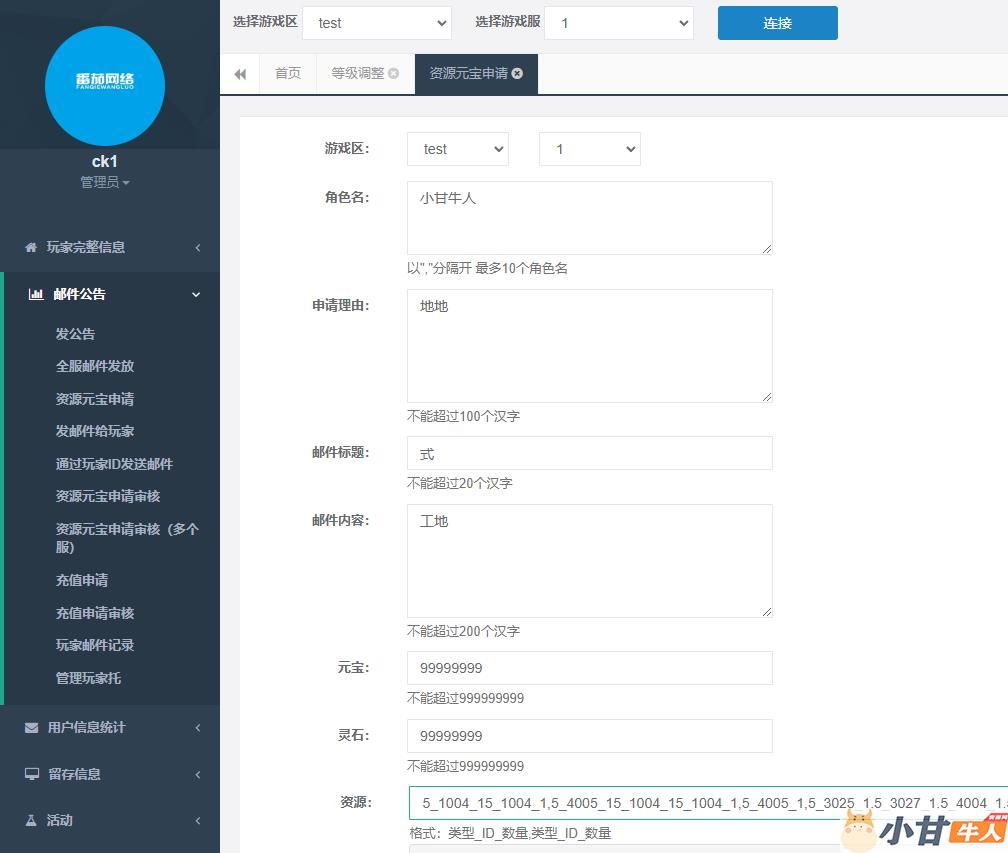The image size is (1008, 853).
Task: Close the 资源元宝申请 tab
Action: pos(517,74)
